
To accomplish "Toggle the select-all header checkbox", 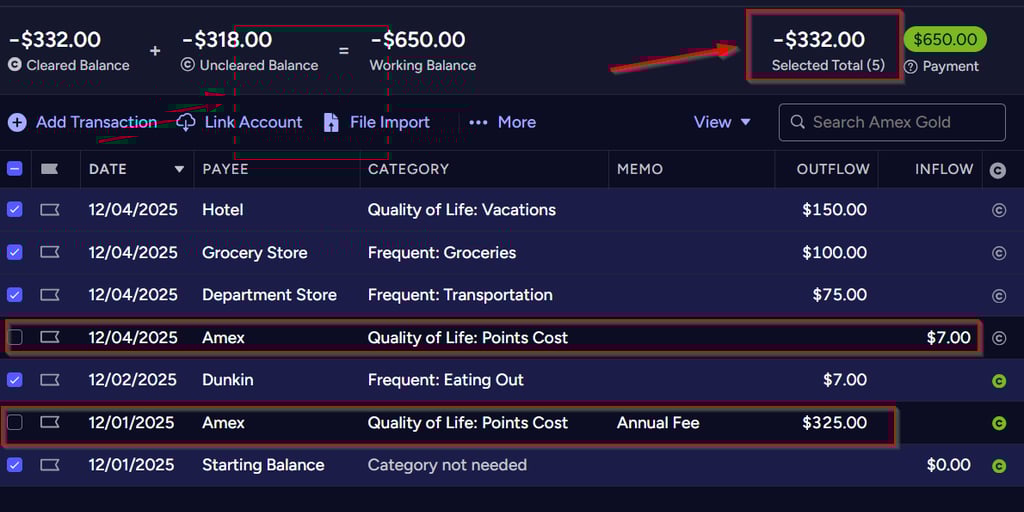I will 15,169.
